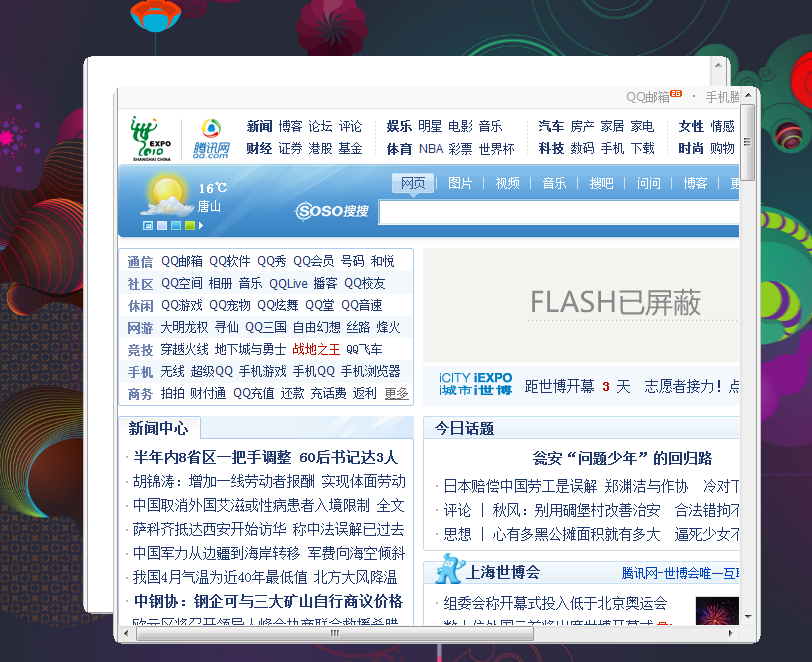Open the 手机浏览器 link

pyautogui.click(x=370, y=371)
